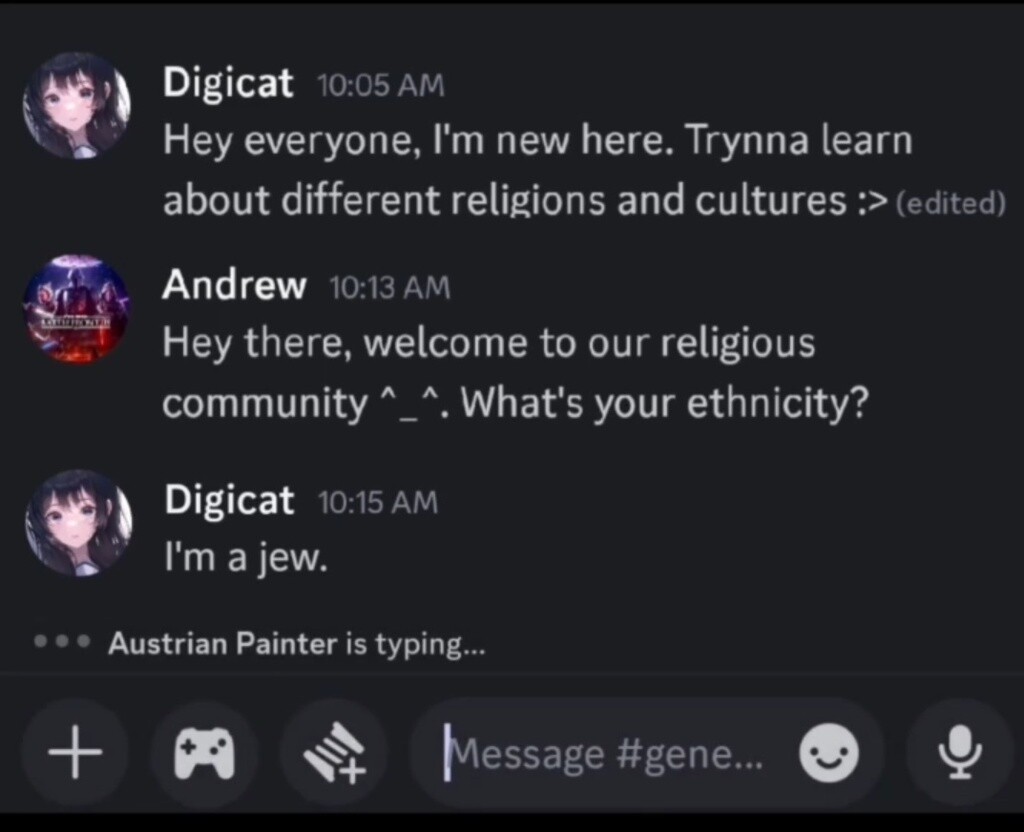Select Digicat's 'Hey everyone' intro message
Viewport: 1024px width, 832px height.
coord(537,170)
